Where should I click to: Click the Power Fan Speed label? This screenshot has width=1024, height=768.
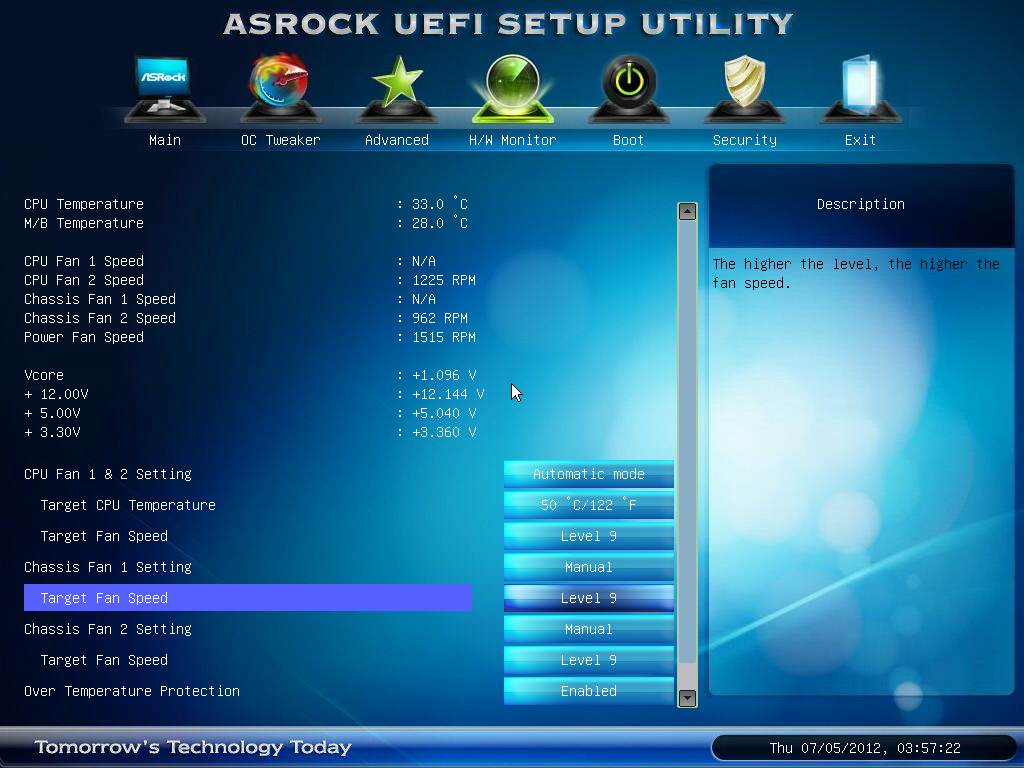coord(84,337)
